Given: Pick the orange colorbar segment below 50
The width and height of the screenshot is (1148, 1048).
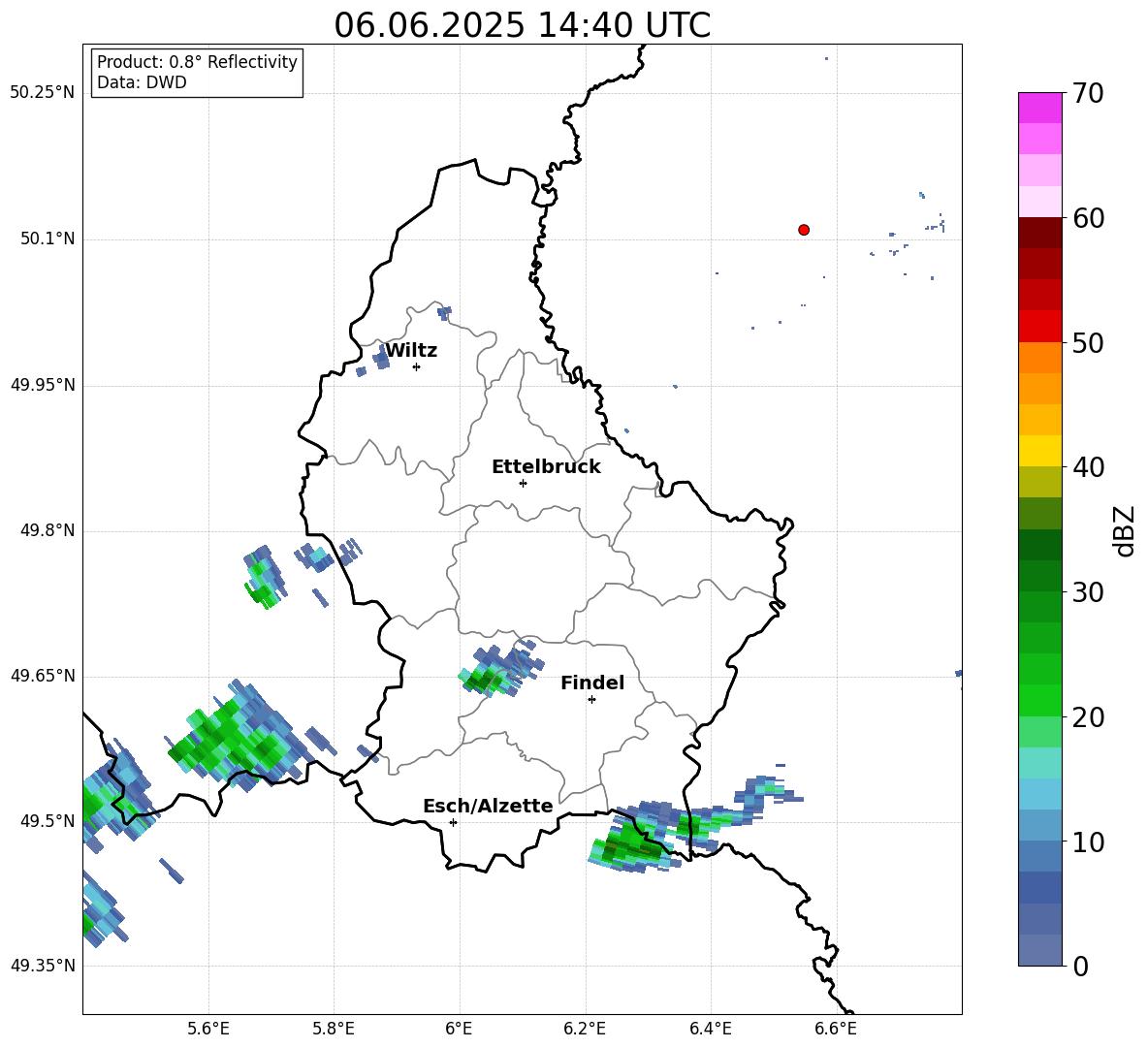Looking at the screenshot, I should pyautogui.click(x=1039, y=358).
